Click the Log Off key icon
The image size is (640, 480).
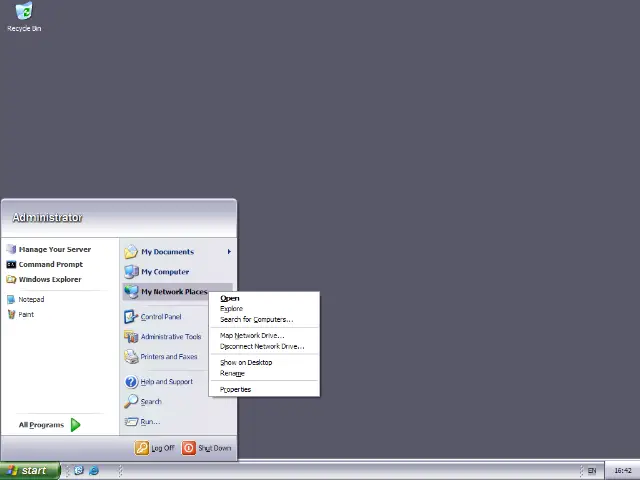(x=142, y=448)
